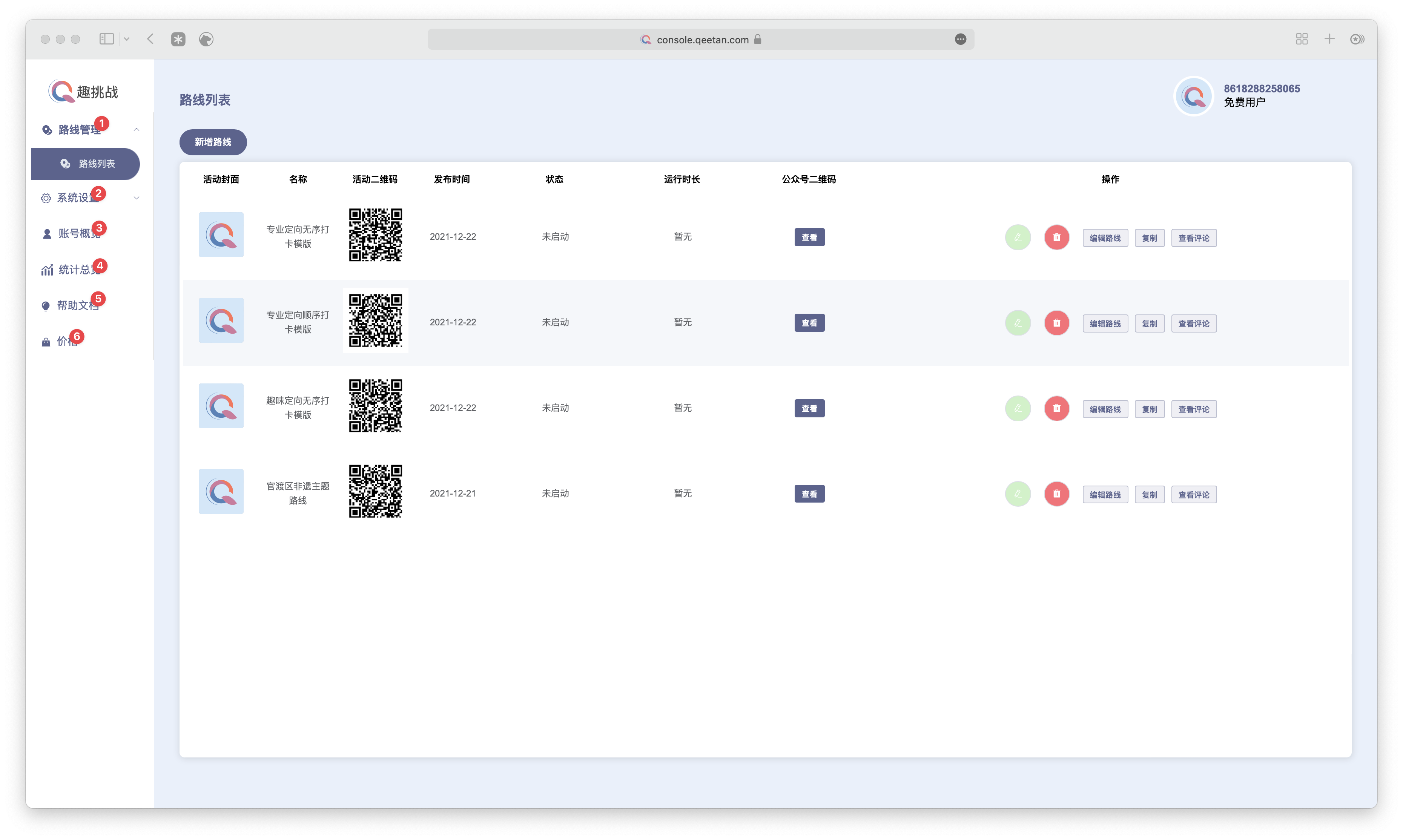This screenshot has height=840, width=1403.
Task: Open sidebar dropdown arrow in Safari toolbar
Action: pyautogui.click(x=127, y=39)
